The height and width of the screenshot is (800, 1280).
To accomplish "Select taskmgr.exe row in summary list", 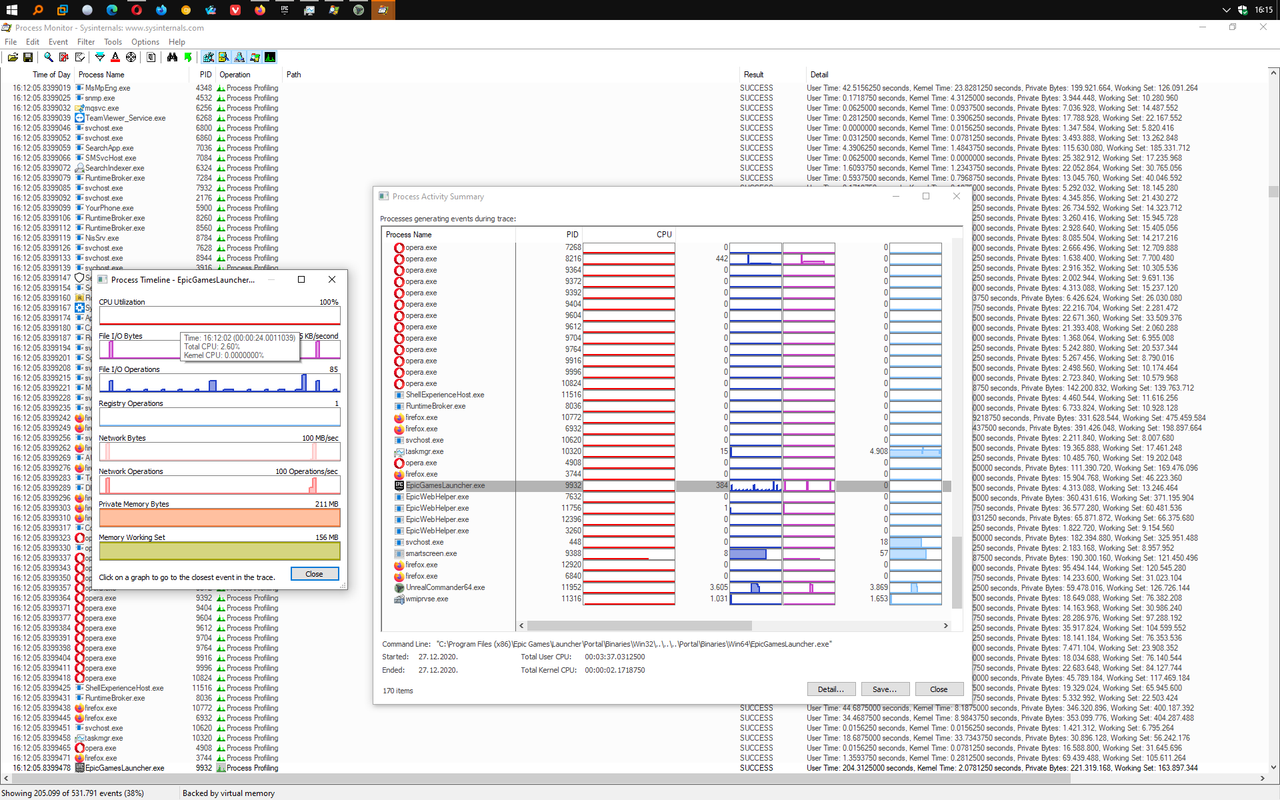I will tap(667, 451).
